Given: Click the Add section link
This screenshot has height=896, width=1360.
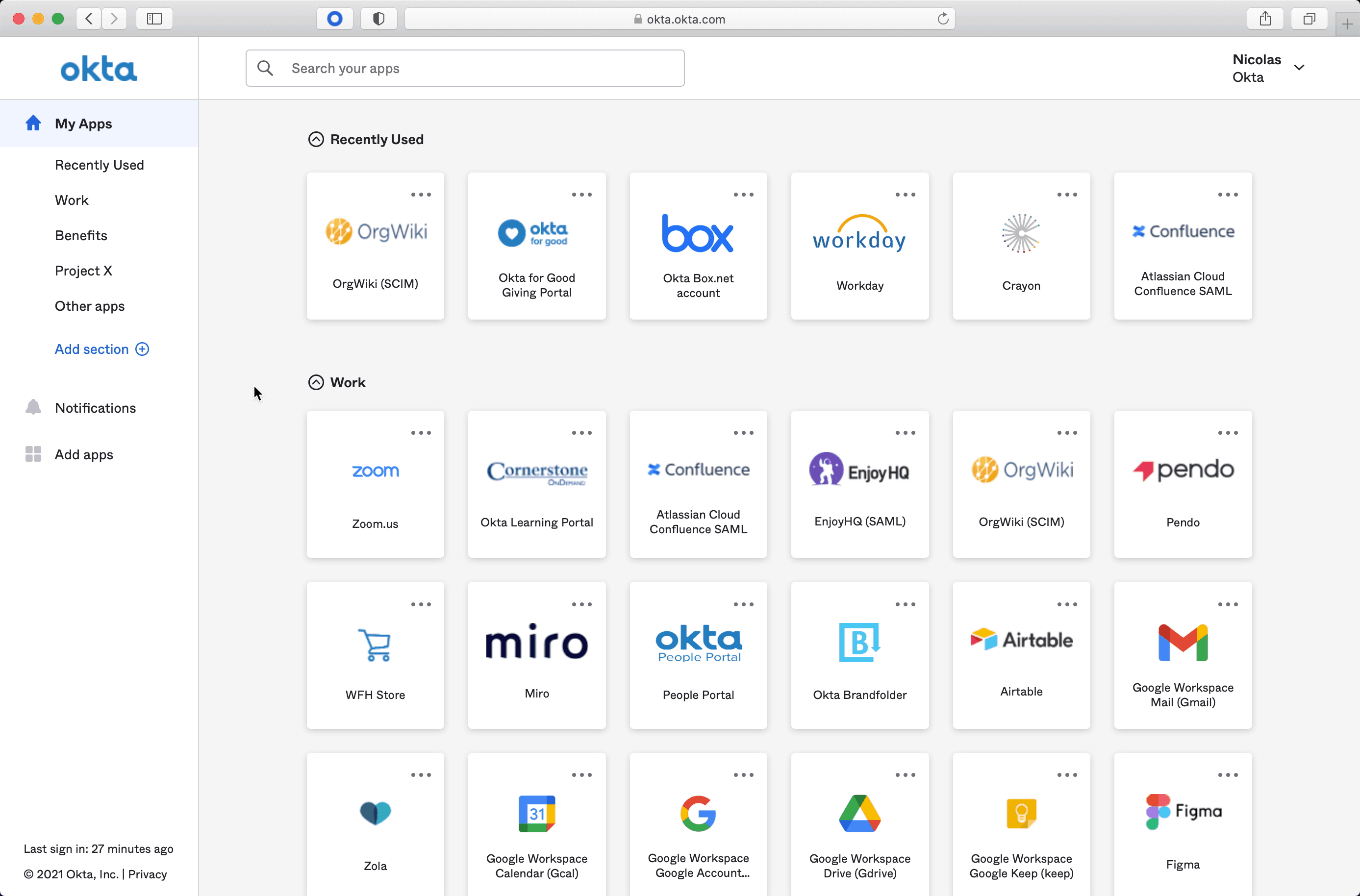Looking at the screenshot, I should (92, 348).
